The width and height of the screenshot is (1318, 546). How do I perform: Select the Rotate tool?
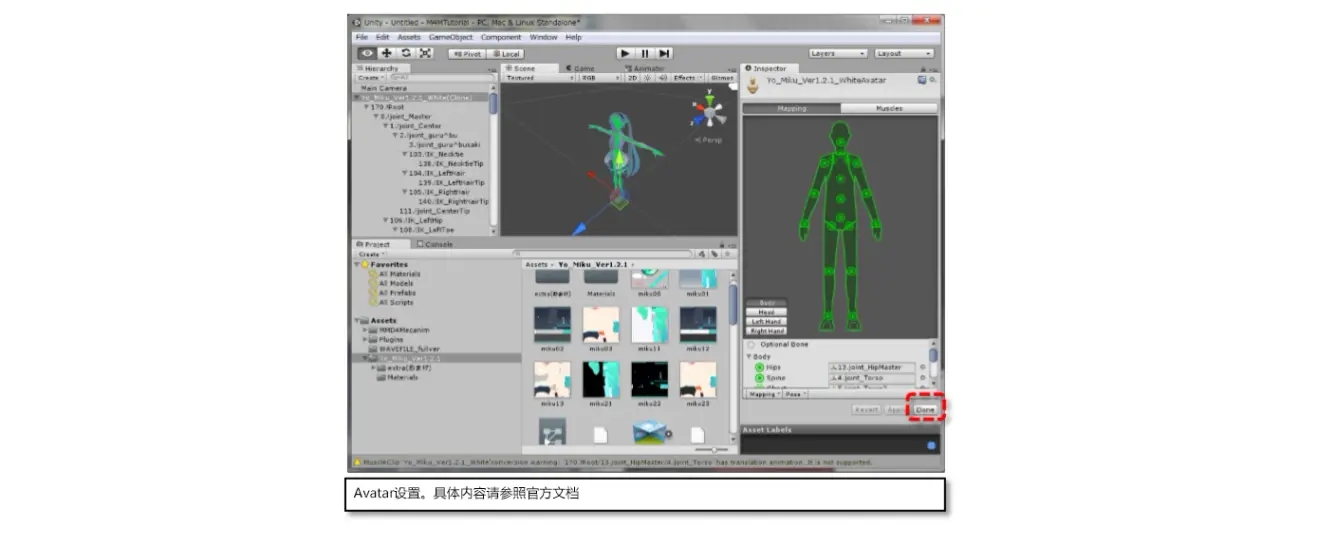pyautogui.click(x=405, y=53)
